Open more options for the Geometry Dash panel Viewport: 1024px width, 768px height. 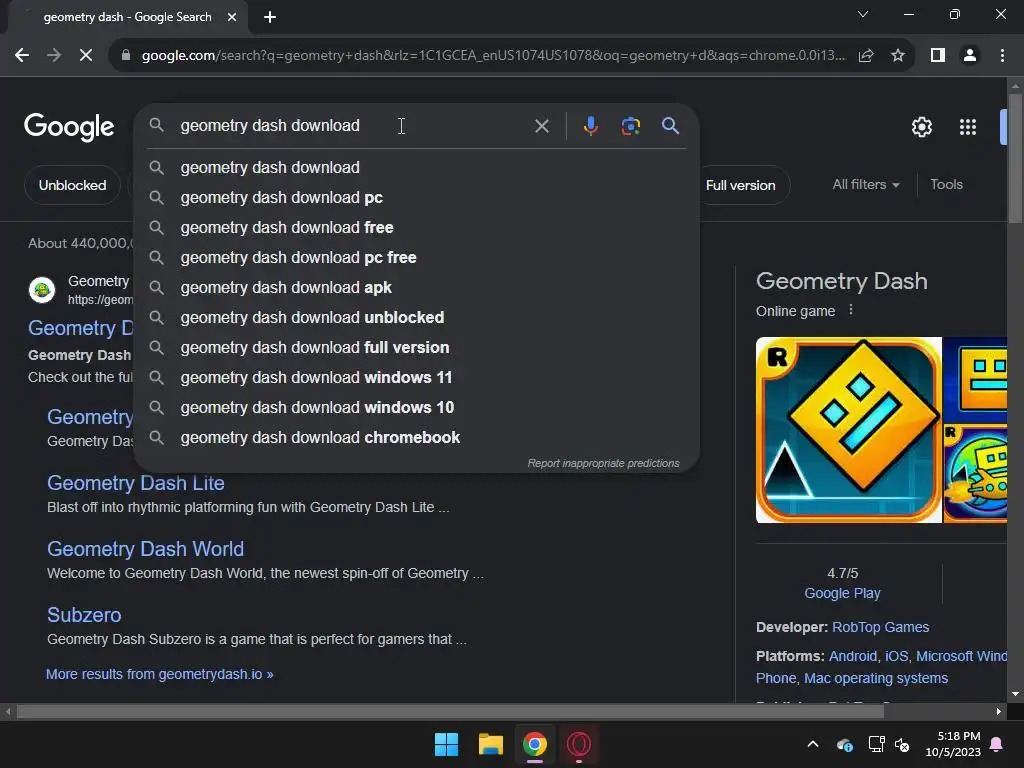(850, 310)
